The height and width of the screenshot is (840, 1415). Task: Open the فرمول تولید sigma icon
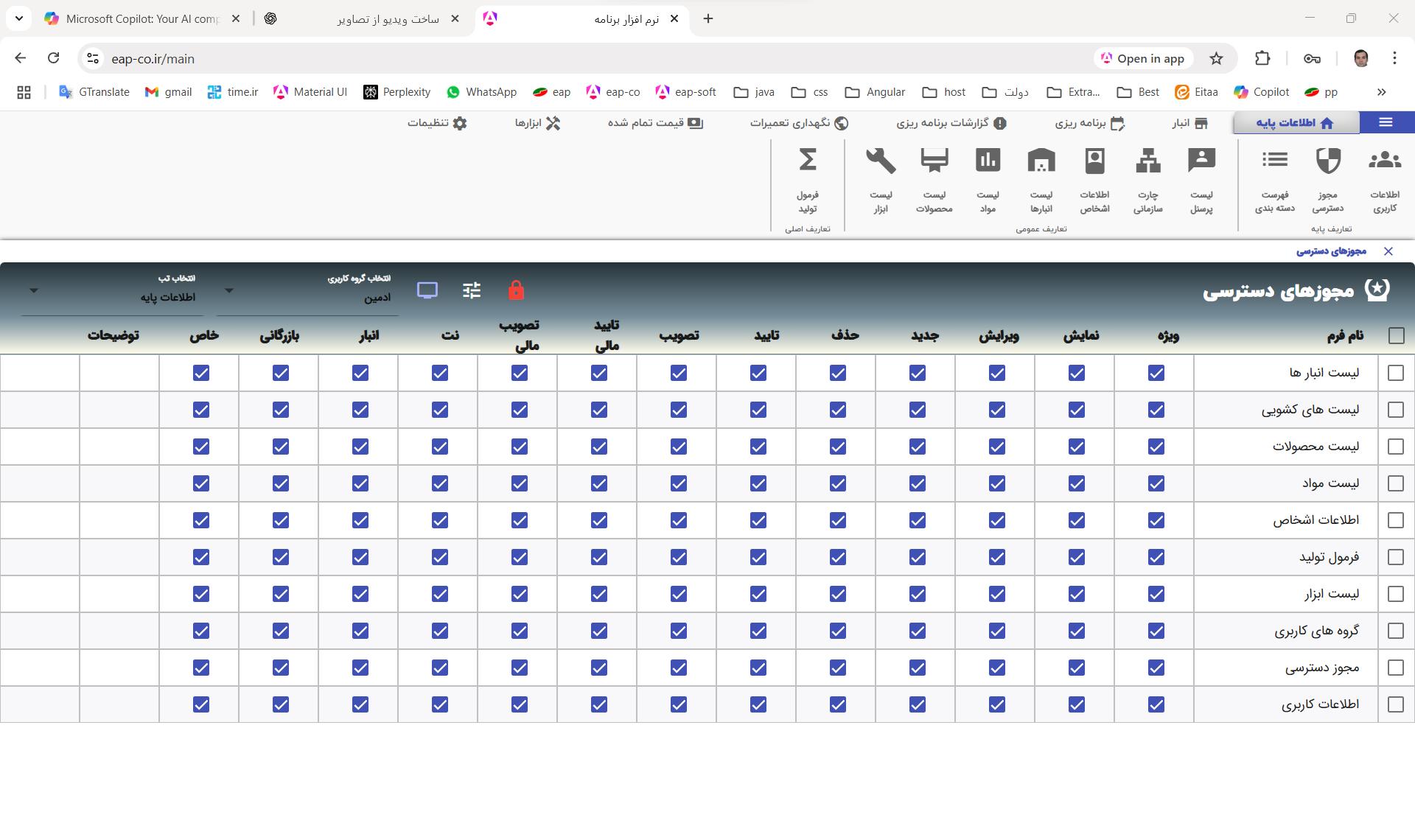(808, 161)
